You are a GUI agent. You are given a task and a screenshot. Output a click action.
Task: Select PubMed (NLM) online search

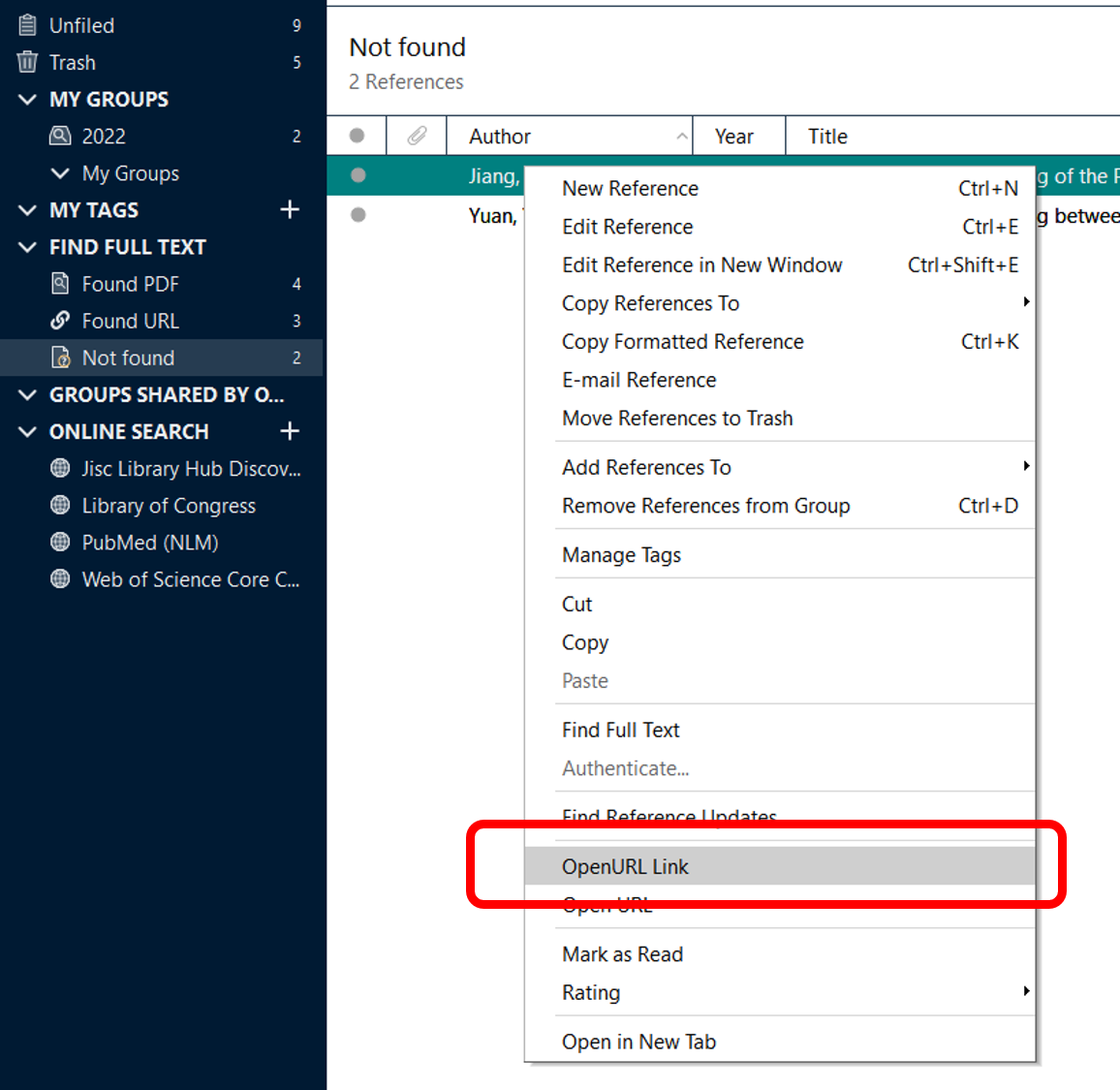(161, 543)
